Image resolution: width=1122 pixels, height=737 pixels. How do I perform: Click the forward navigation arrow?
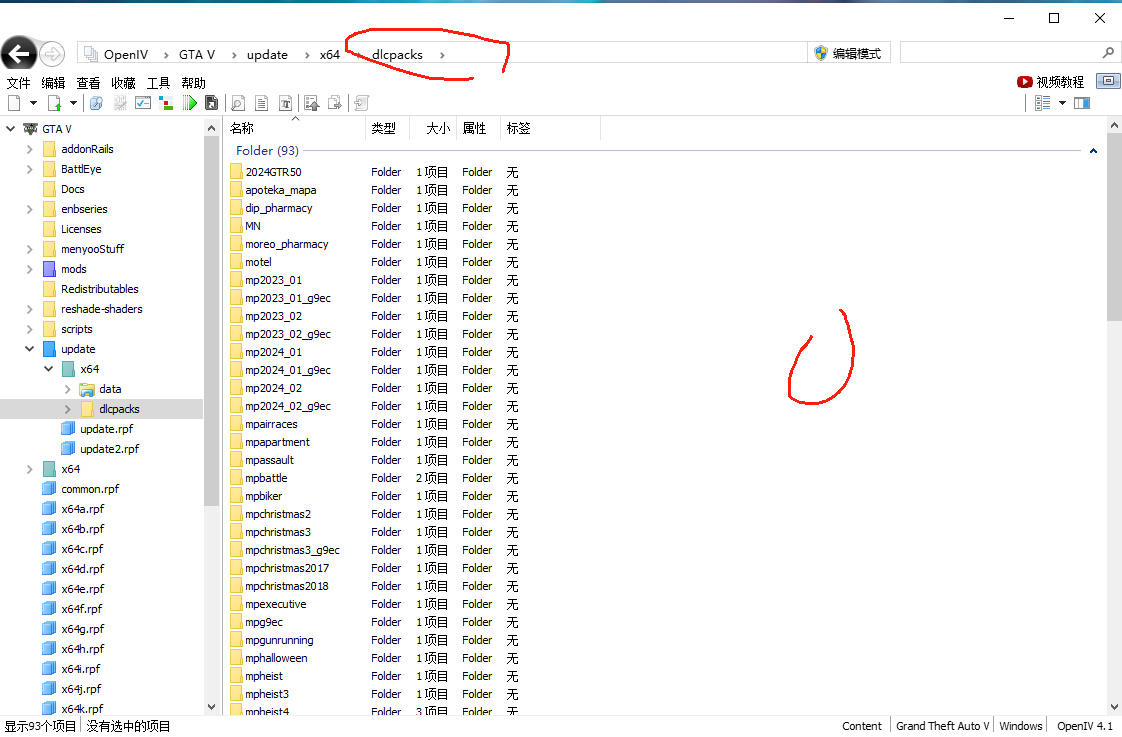[52, 54]
